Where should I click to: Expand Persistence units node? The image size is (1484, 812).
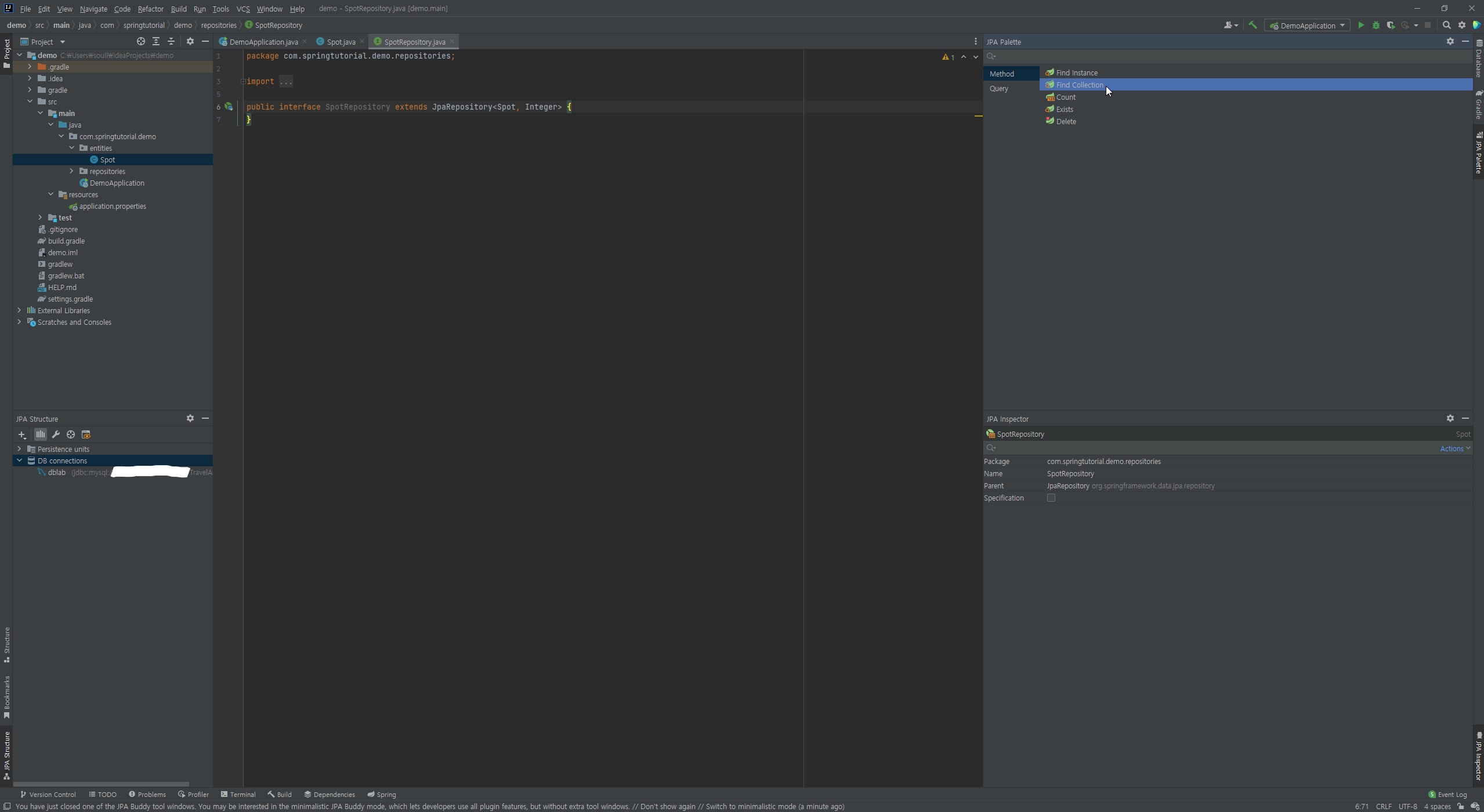19,449
